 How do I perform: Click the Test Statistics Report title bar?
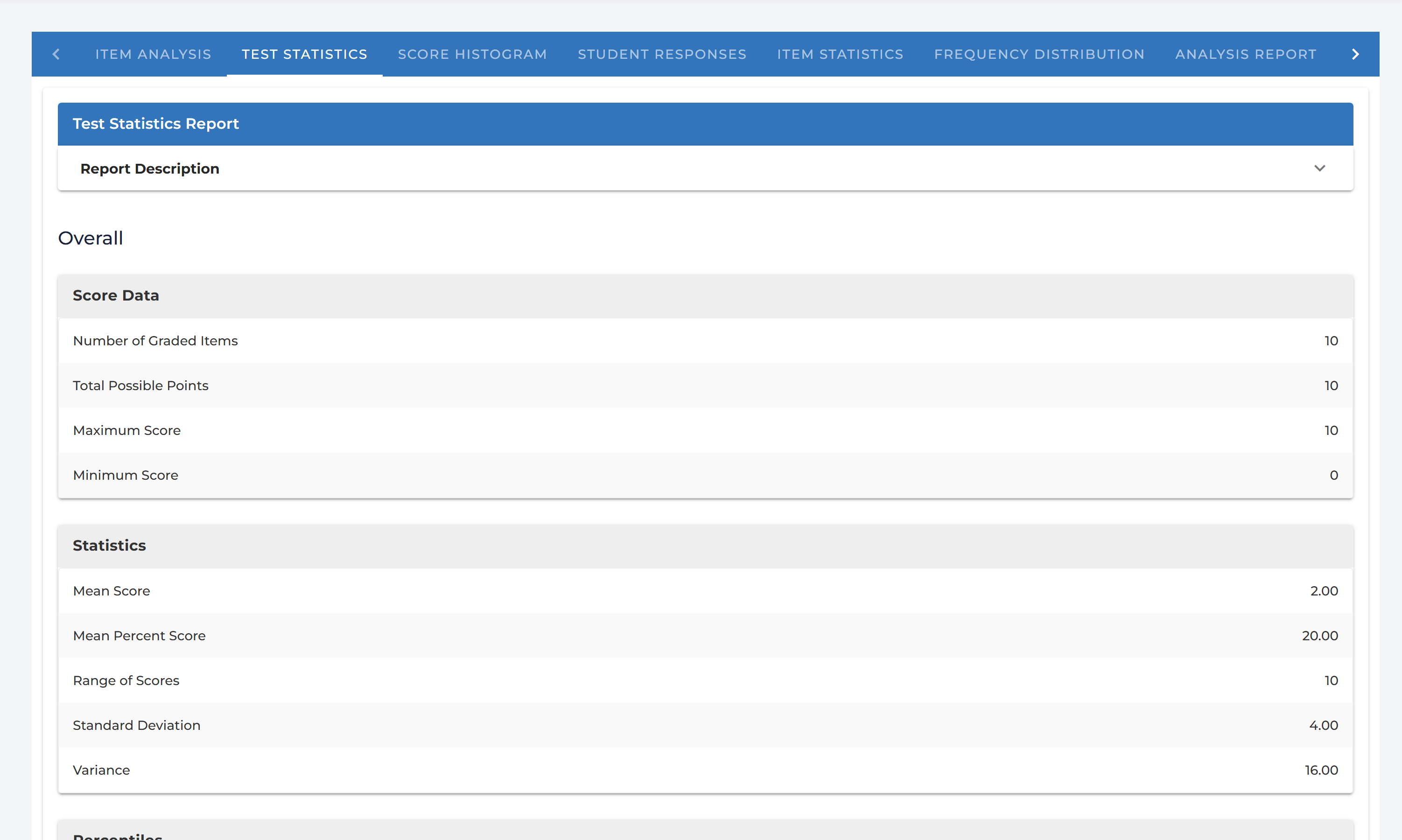click(x=705, y=124)
